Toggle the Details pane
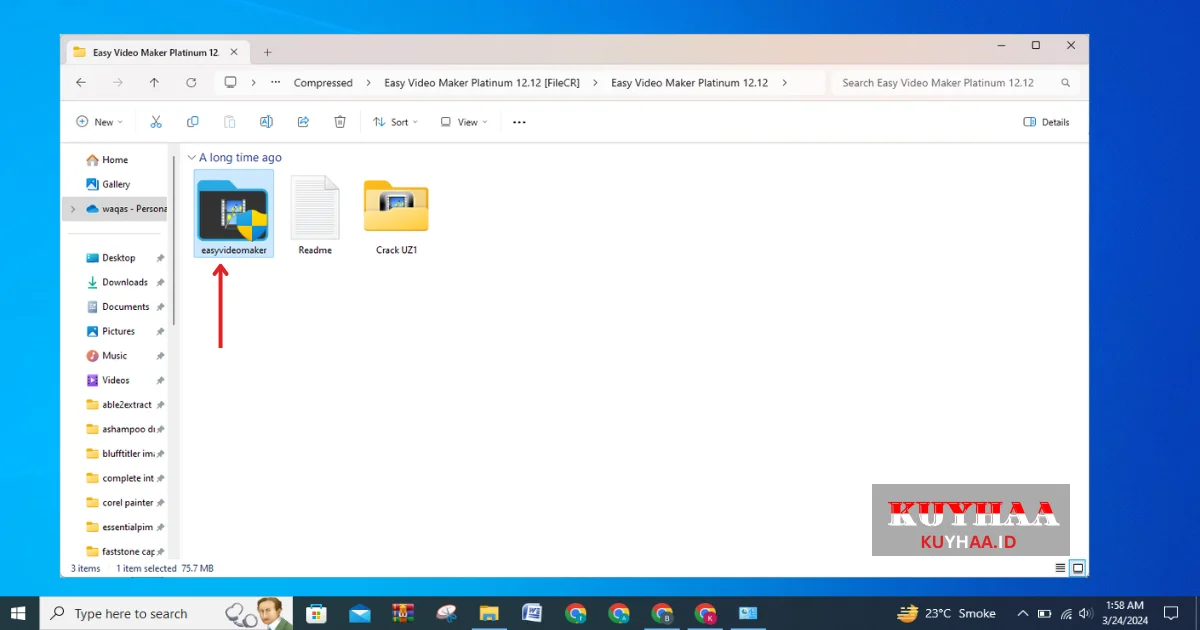 [x=1046, y=122]
